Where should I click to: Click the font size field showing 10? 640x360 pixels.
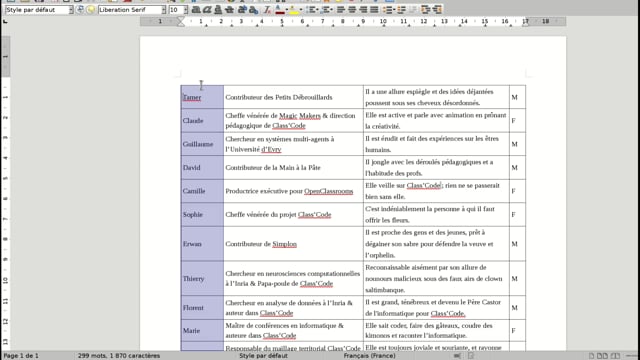[x=176, y=9]
